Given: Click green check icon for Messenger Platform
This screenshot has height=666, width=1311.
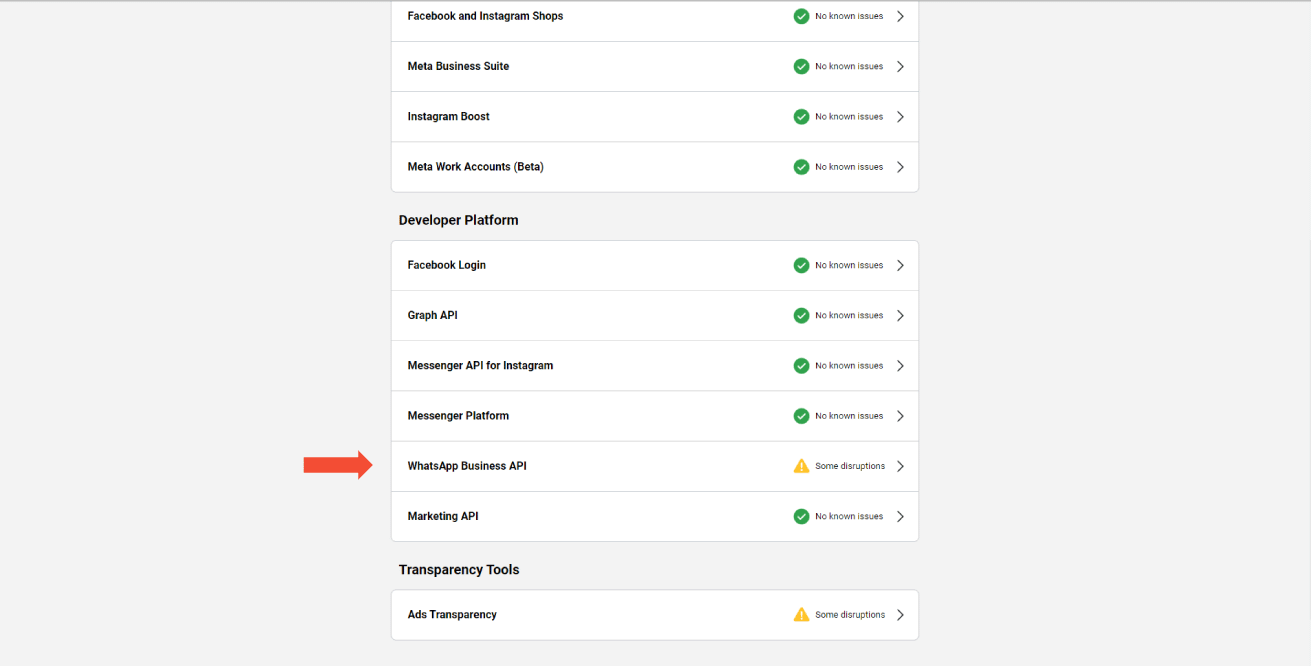Looking at the screenshot, I should coord(801,416).
